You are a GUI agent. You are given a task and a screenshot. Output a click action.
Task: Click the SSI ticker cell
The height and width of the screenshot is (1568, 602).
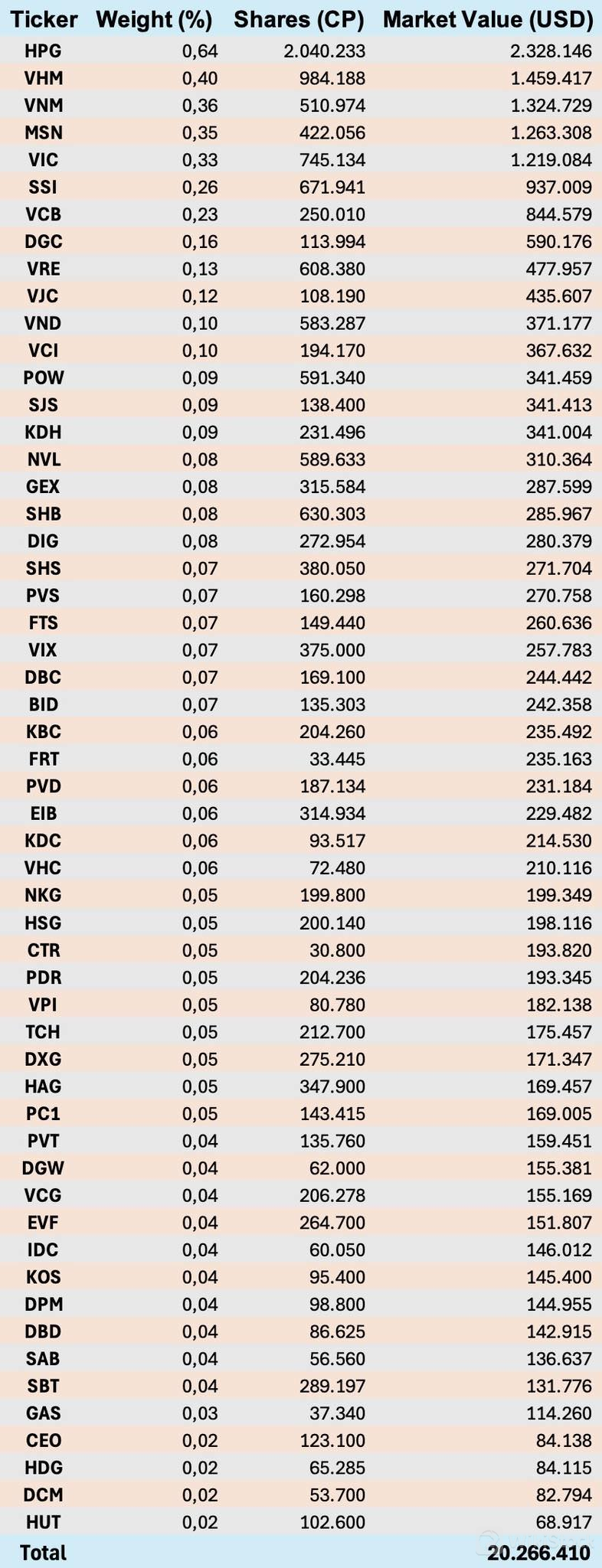(x=43, y=188)
